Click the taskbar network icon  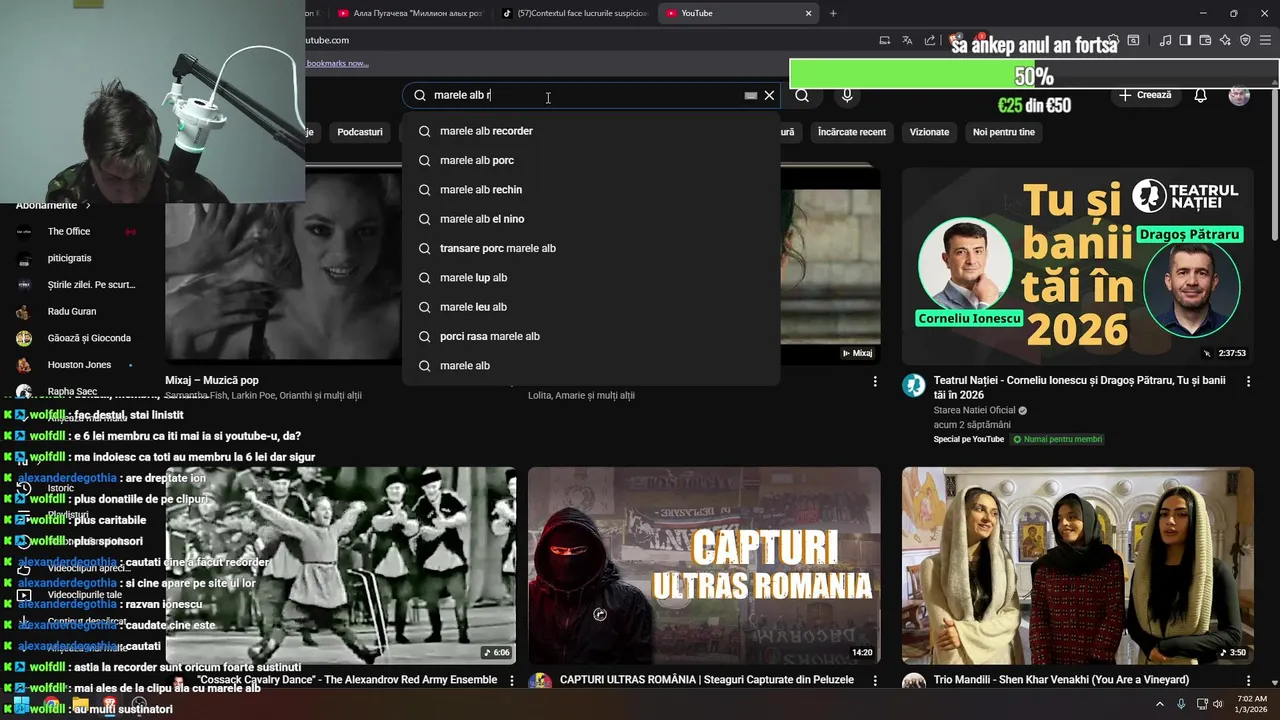point(1200,704)
